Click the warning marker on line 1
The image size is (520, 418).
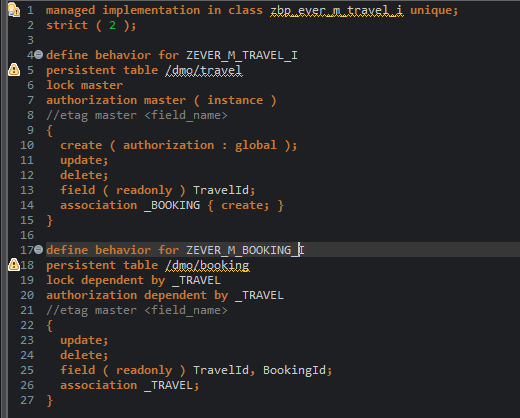[14, 10]
